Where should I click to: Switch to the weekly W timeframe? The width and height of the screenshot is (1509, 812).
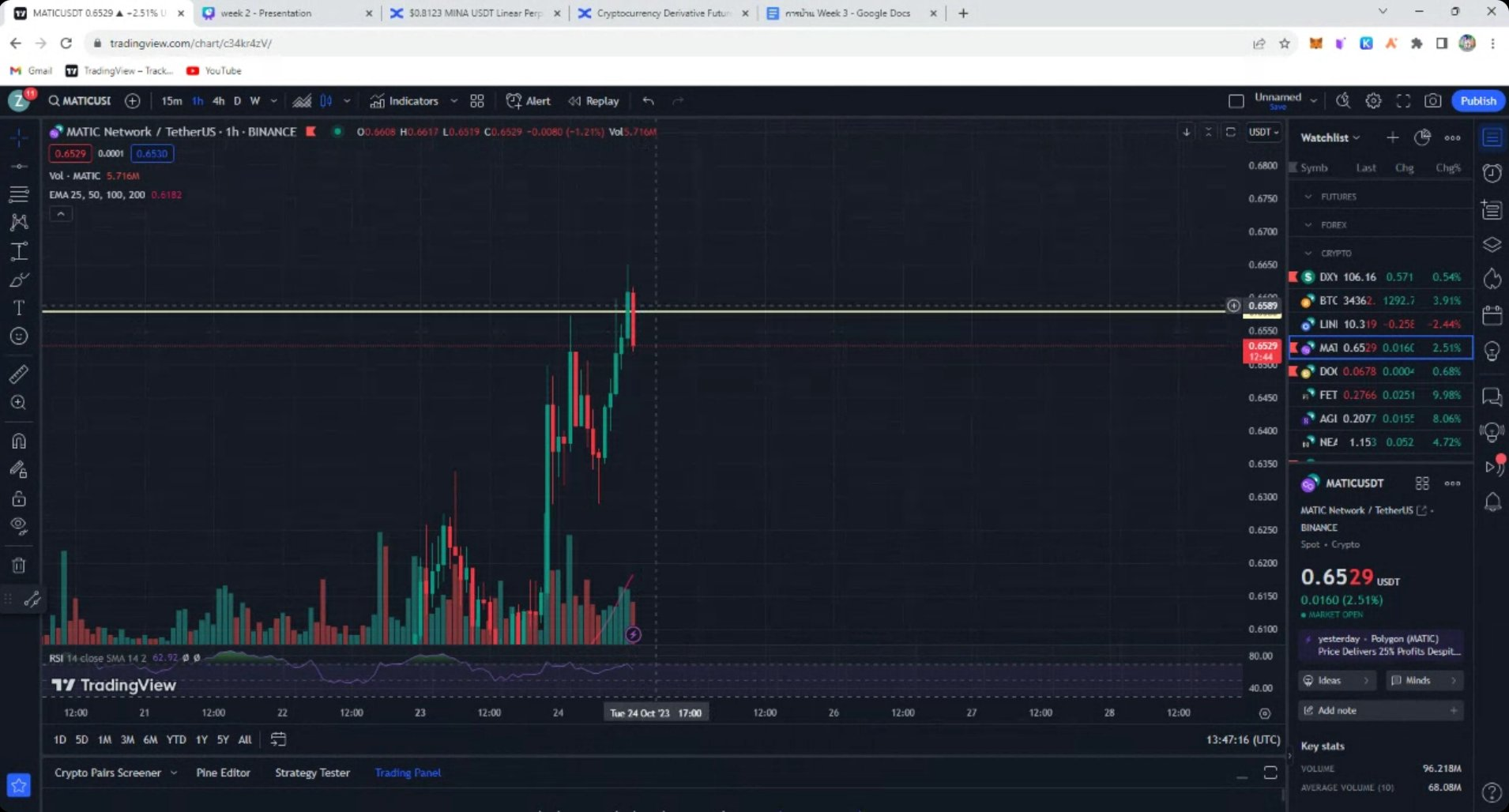click(254, 101)
